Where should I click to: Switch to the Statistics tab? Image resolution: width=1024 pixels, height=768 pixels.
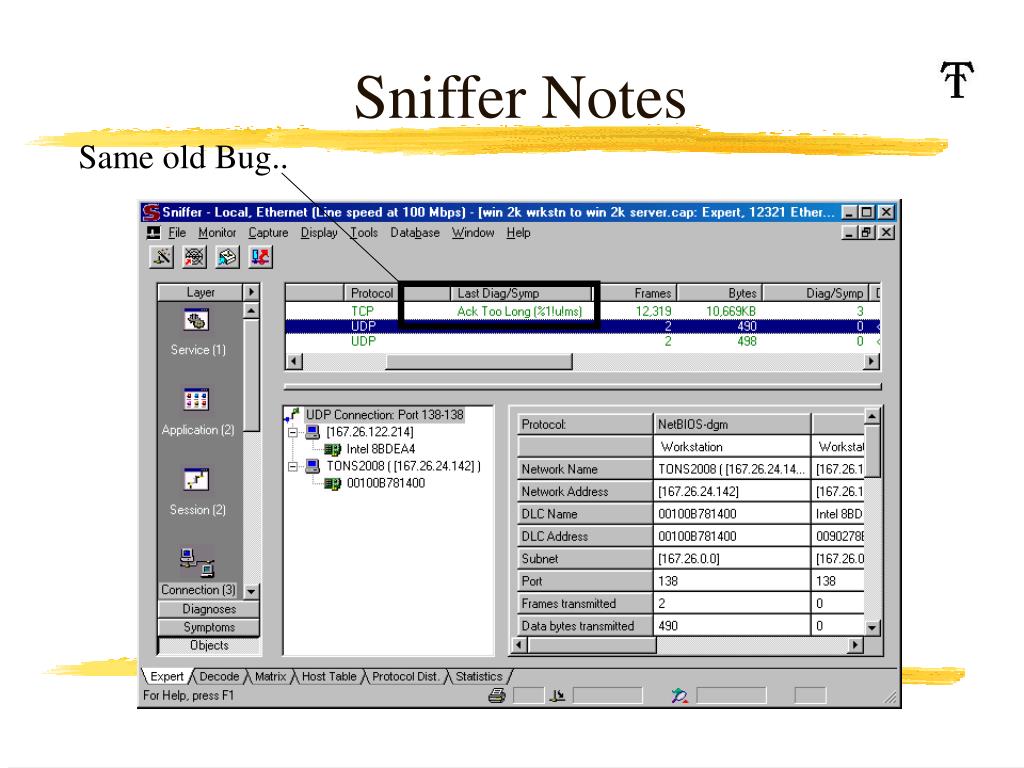point(479,677)
